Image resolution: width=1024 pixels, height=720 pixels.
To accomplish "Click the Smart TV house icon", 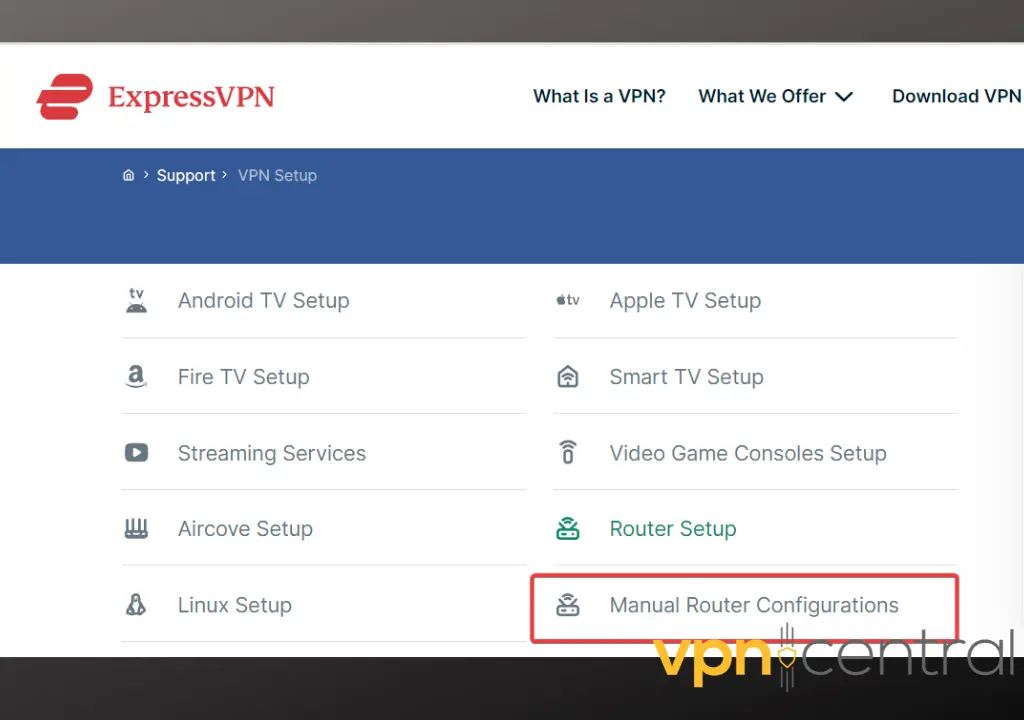I will pyautogui.click(x=568, y=377).
